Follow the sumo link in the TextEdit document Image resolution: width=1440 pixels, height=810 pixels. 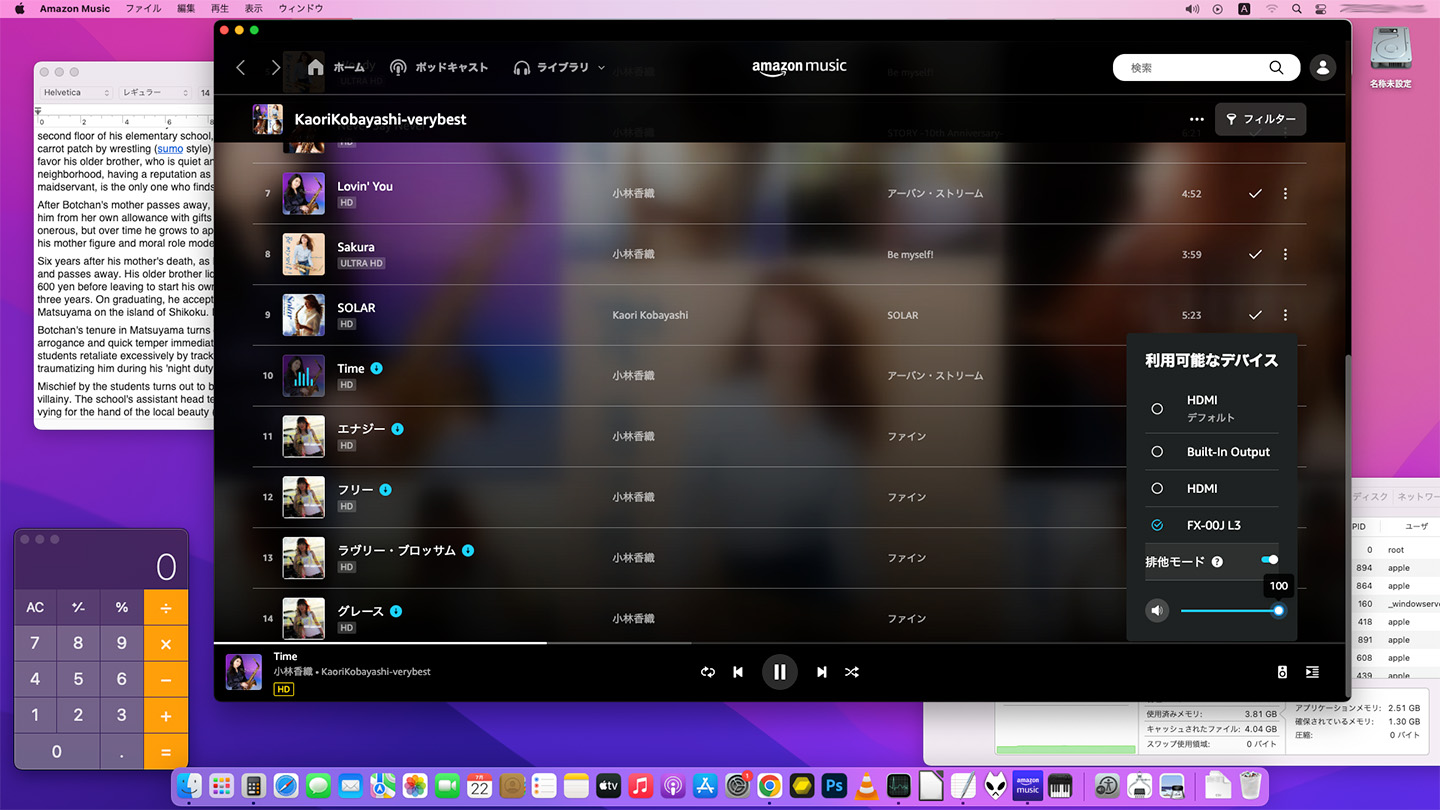coord(170,149)
